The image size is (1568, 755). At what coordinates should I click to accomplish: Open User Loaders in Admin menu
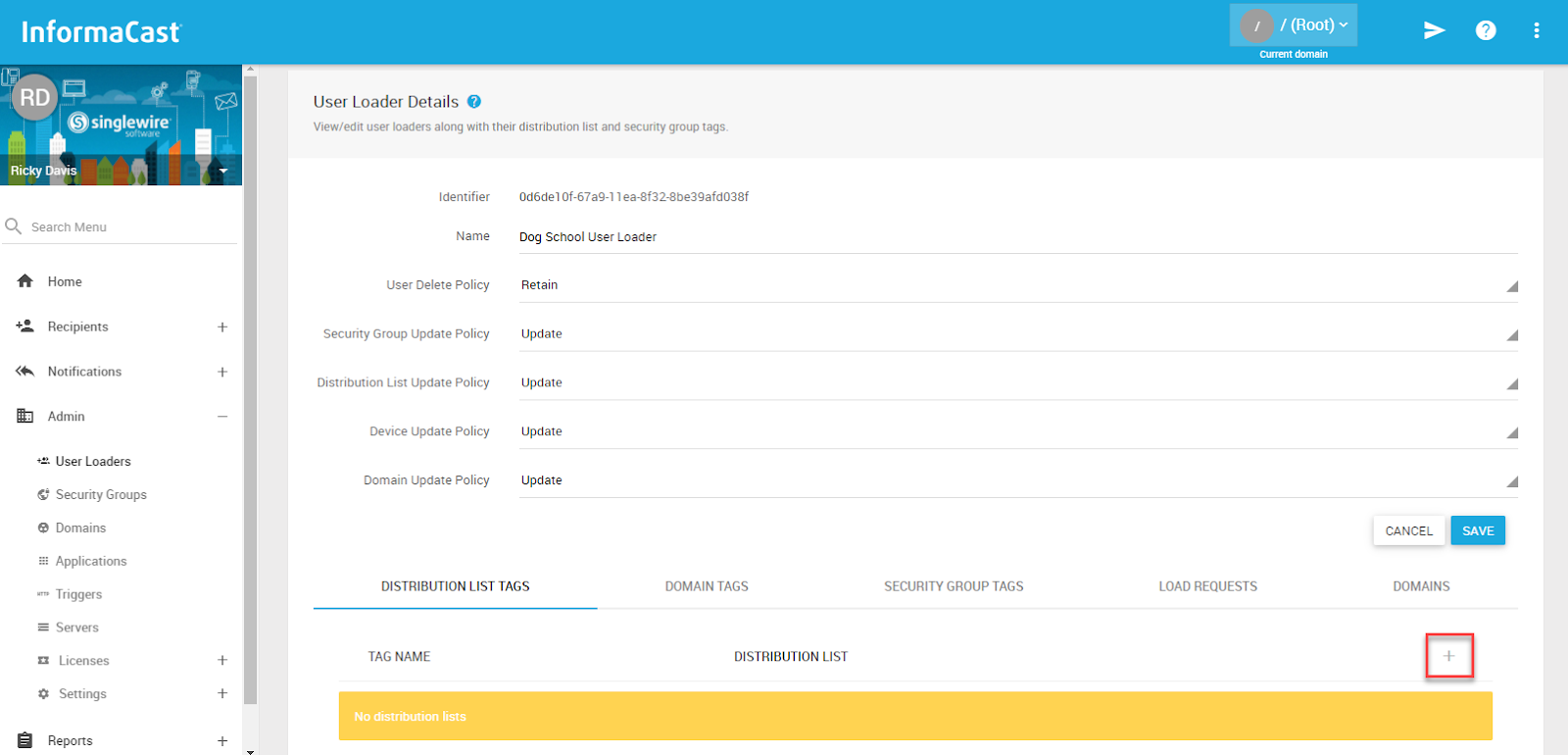tap(93, 461)
